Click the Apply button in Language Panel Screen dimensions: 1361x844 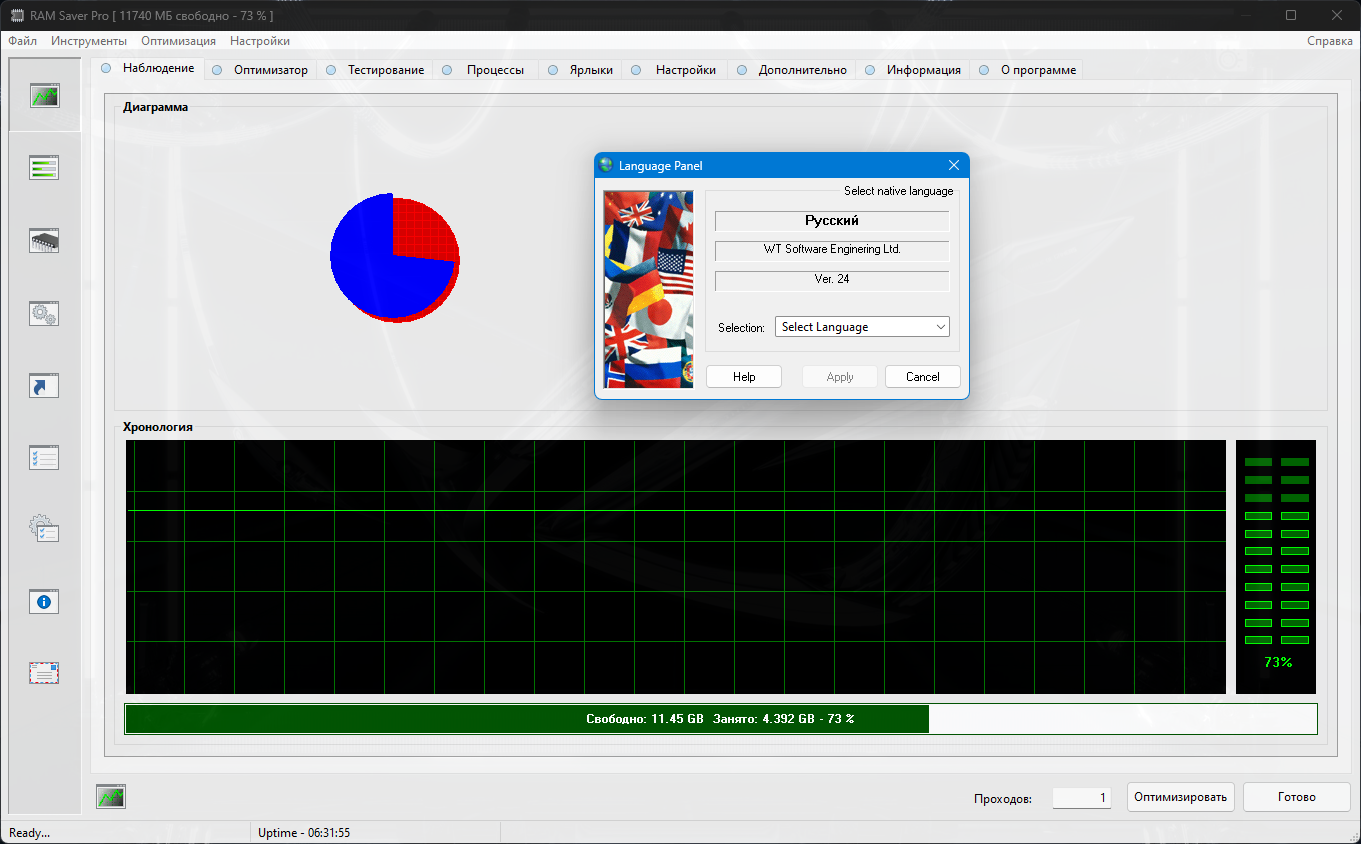click(x=840, y=377)
